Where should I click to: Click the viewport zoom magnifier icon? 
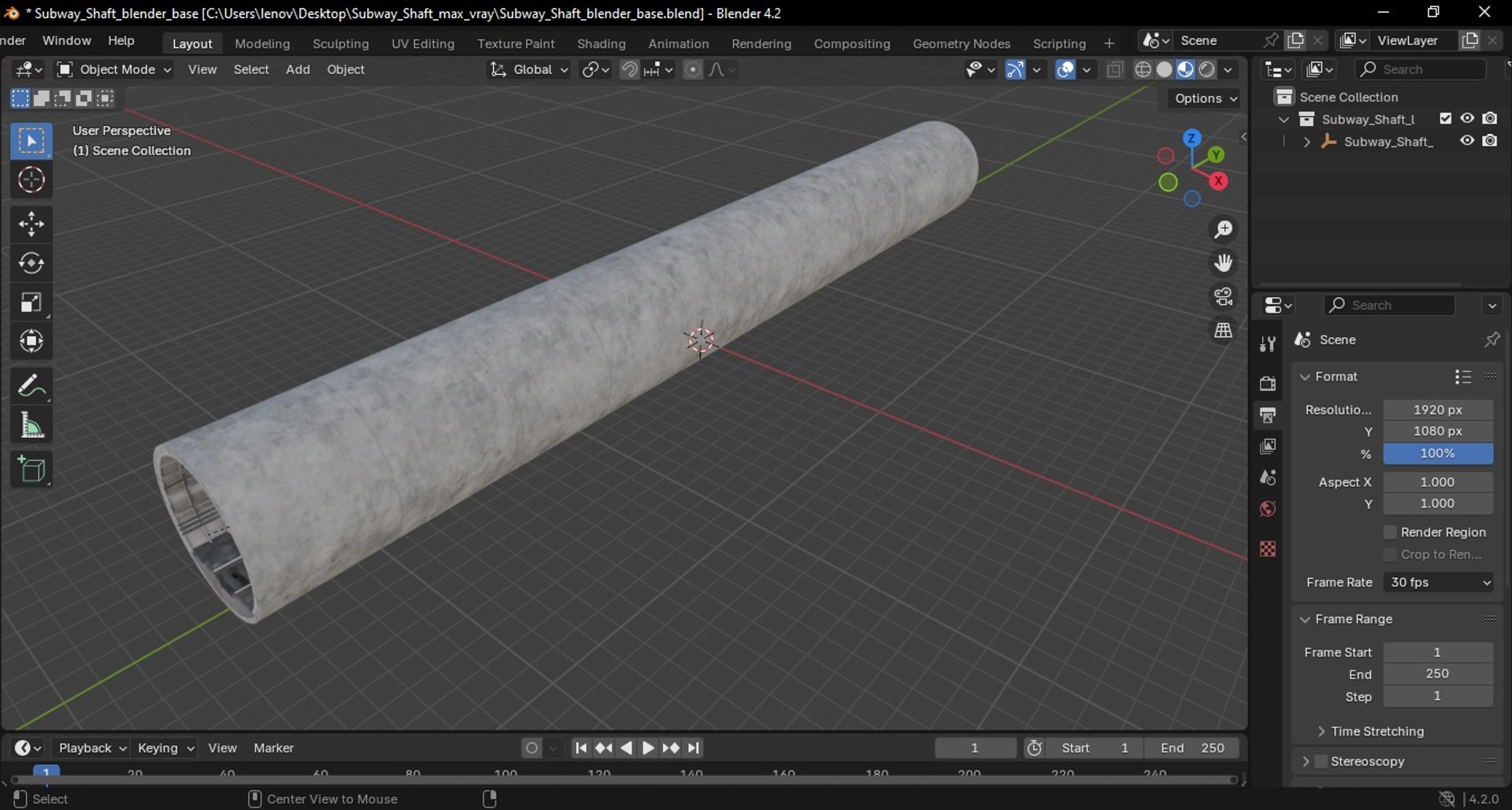pyautogui.click(x=1223, y=229)
